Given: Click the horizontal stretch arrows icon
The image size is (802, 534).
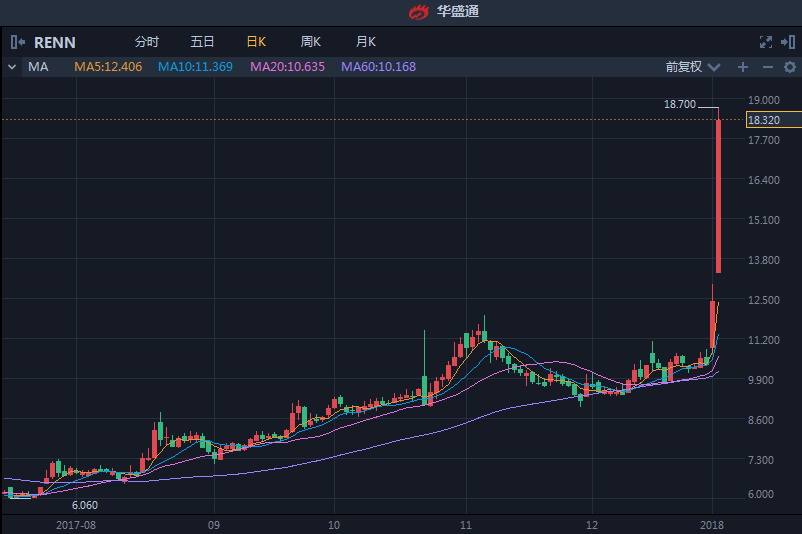Looking at the screenshot, I should click(788, 42).
